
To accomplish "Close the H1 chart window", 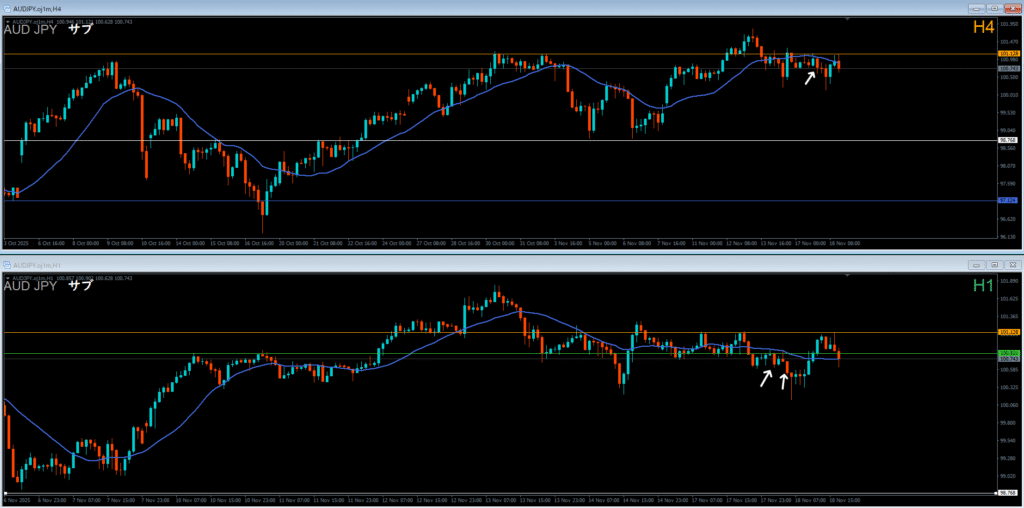I will [1011, 265].
